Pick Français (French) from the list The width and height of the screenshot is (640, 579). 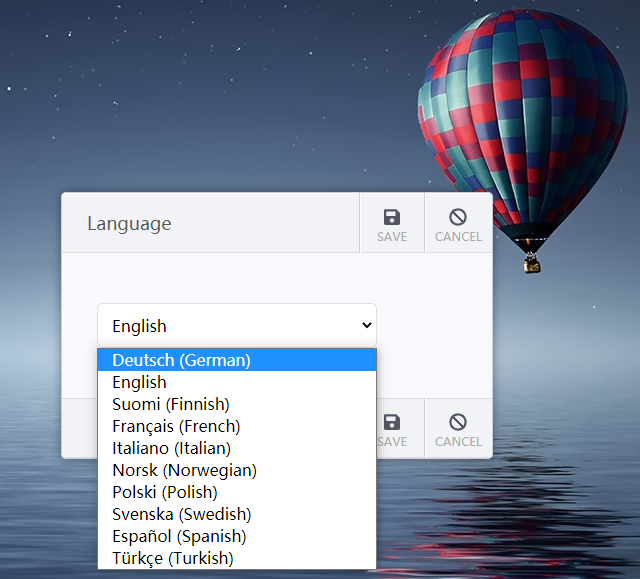pos(237,426)
